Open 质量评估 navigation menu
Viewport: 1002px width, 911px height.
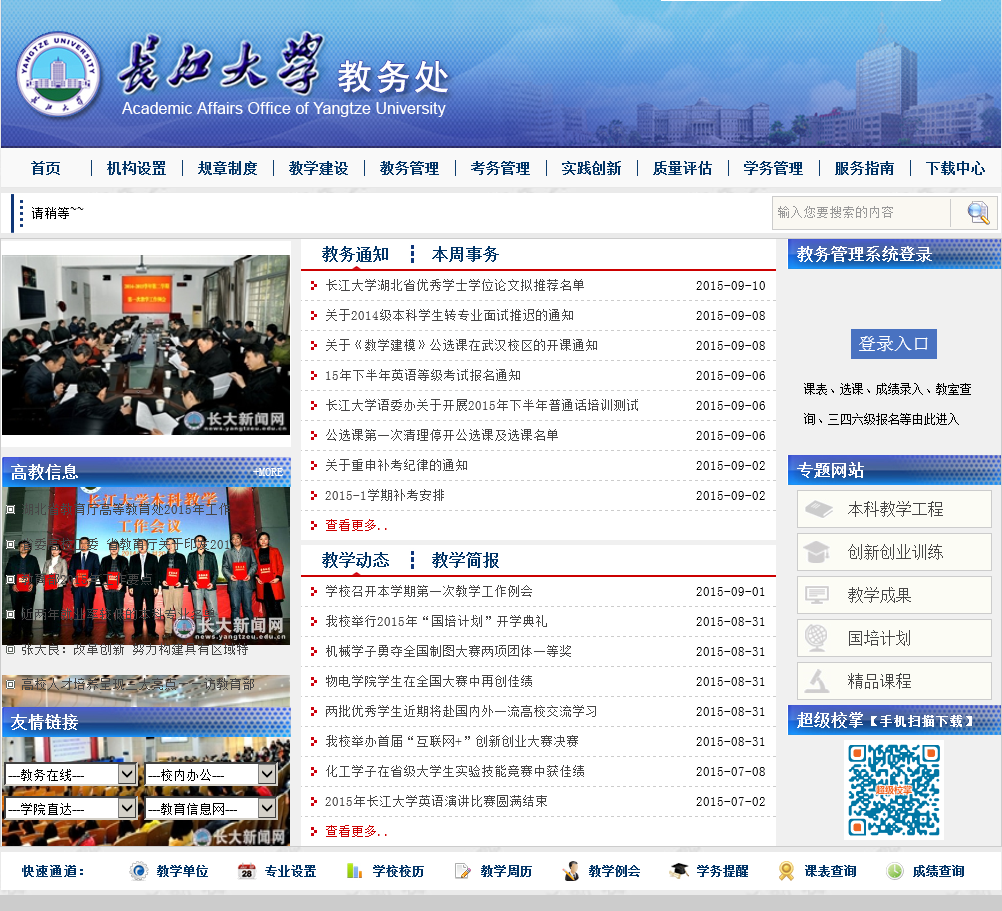point(682,168)
